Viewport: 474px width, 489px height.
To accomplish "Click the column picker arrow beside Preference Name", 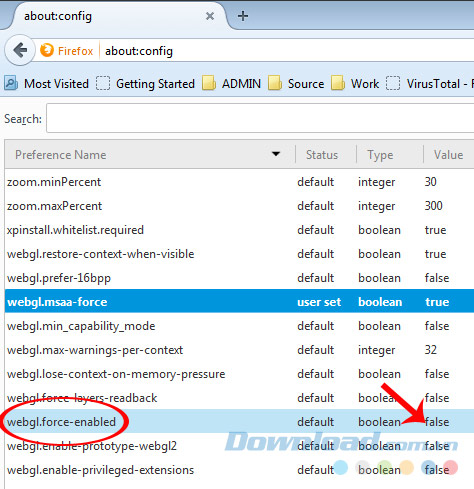I will (x=276, y=154).
